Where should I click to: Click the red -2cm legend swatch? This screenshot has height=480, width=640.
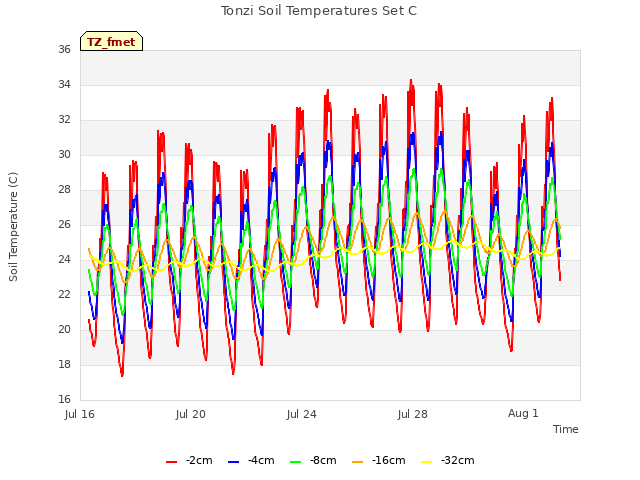pyautogui.click(x=171, y=462)
